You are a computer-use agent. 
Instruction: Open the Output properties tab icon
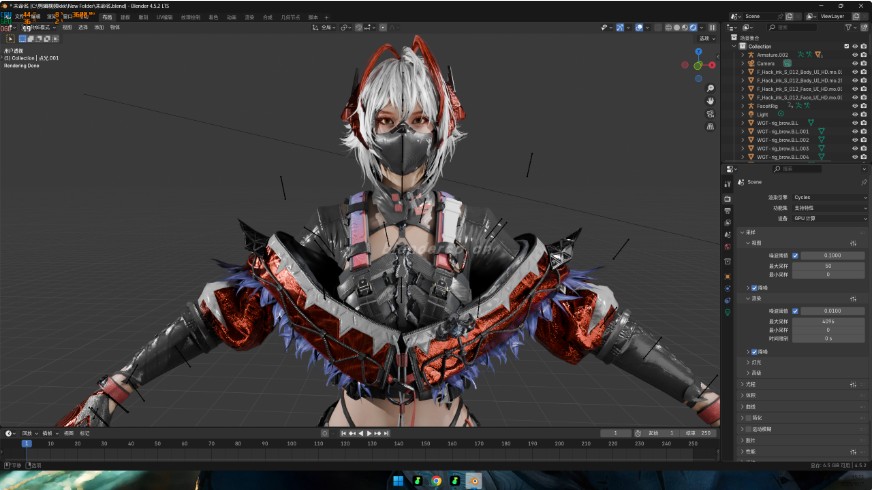(727, 210)
